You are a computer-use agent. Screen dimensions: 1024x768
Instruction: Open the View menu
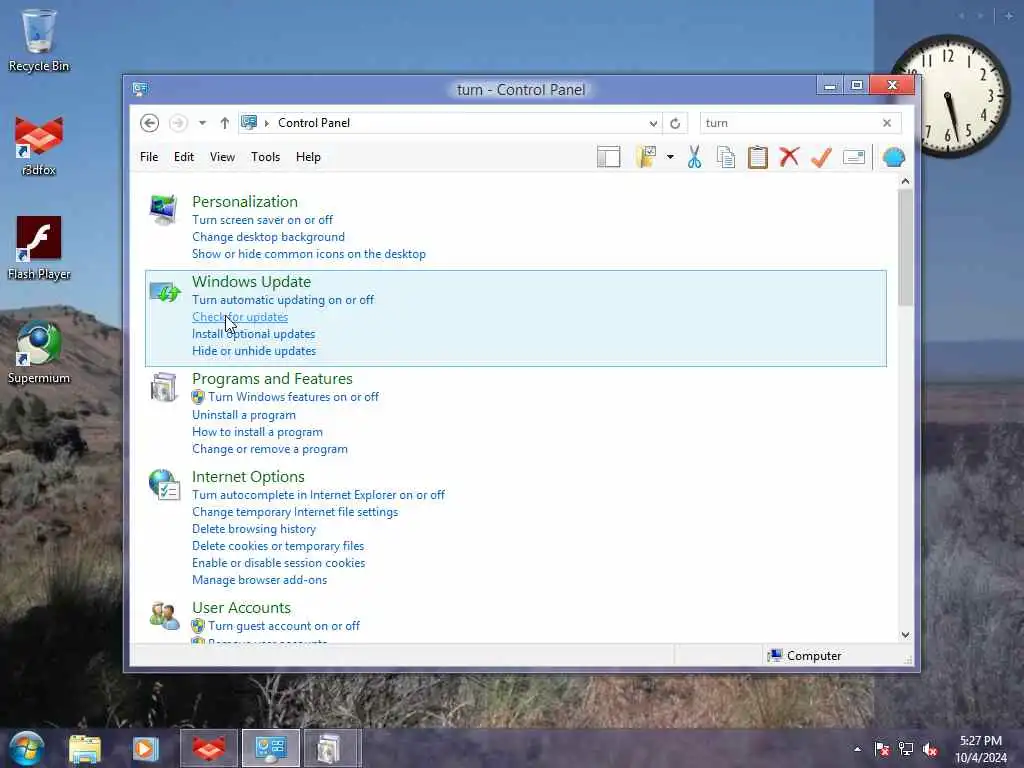[x=222, y=157]
